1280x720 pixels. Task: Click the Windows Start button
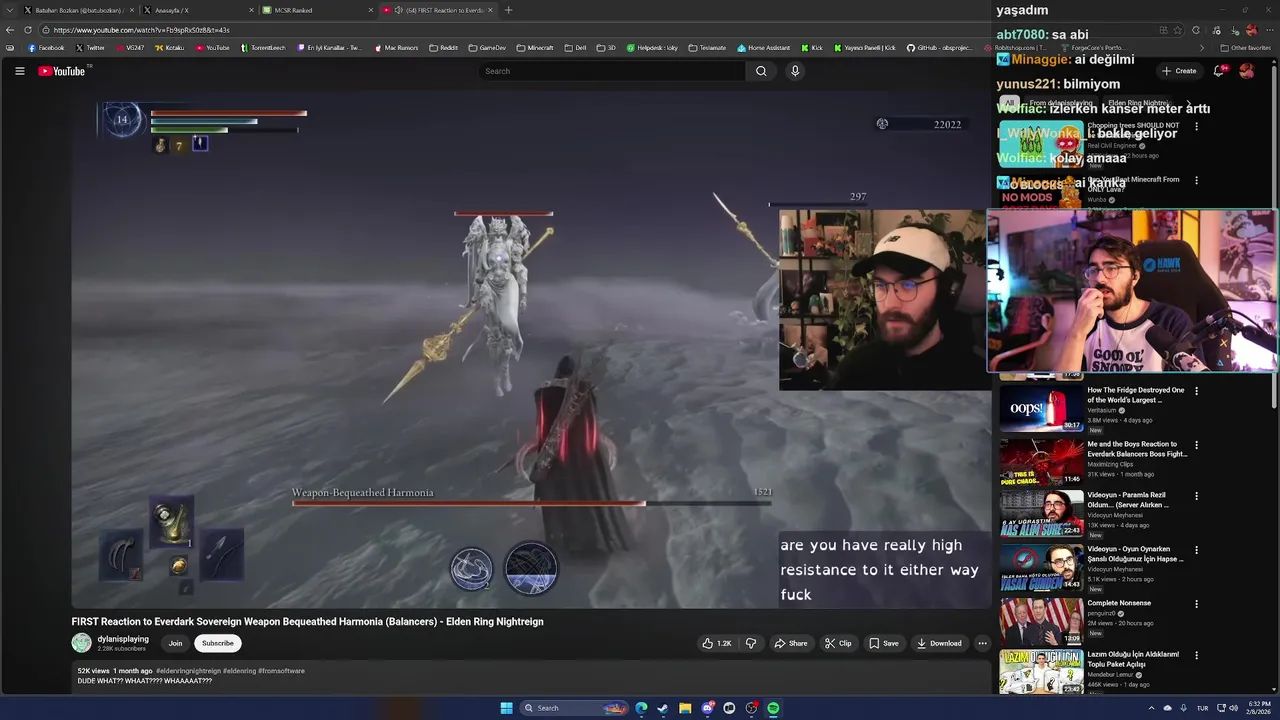click(506, 708)
